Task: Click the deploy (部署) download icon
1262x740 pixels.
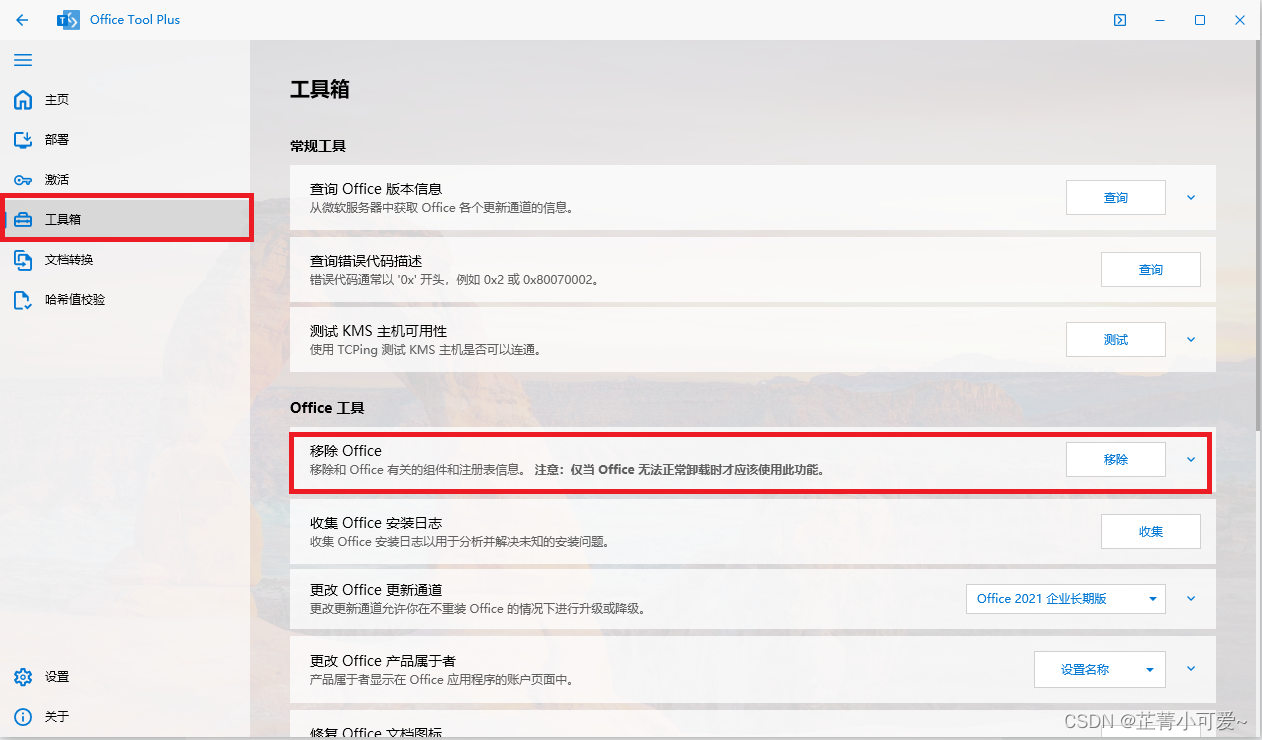Action: pos(23,140)
